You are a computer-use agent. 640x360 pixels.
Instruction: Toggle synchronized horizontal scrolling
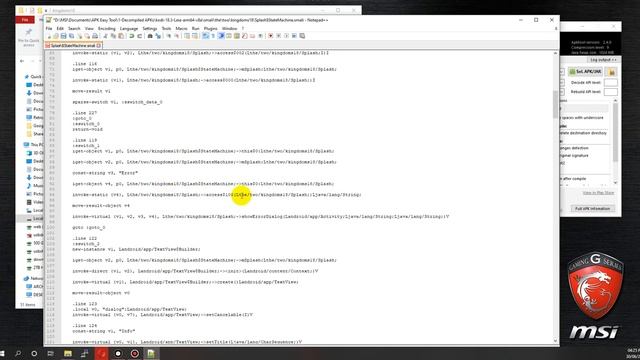pos(195,36)
